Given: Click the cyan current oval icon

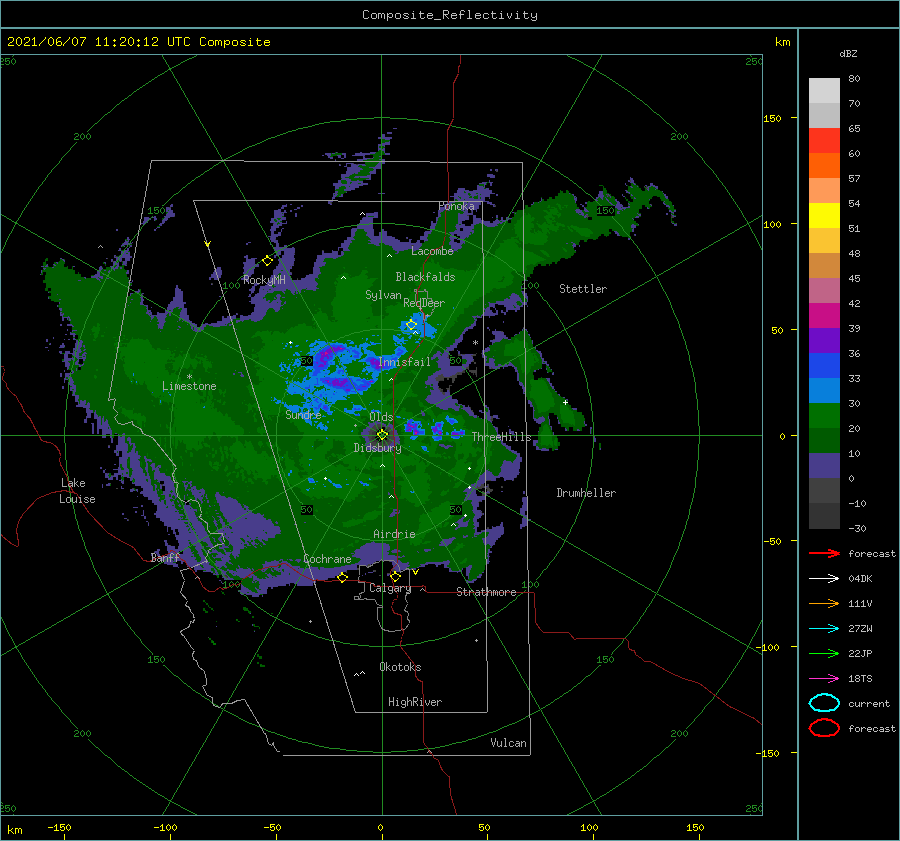Looking at the screenshot, I should 824,703.
